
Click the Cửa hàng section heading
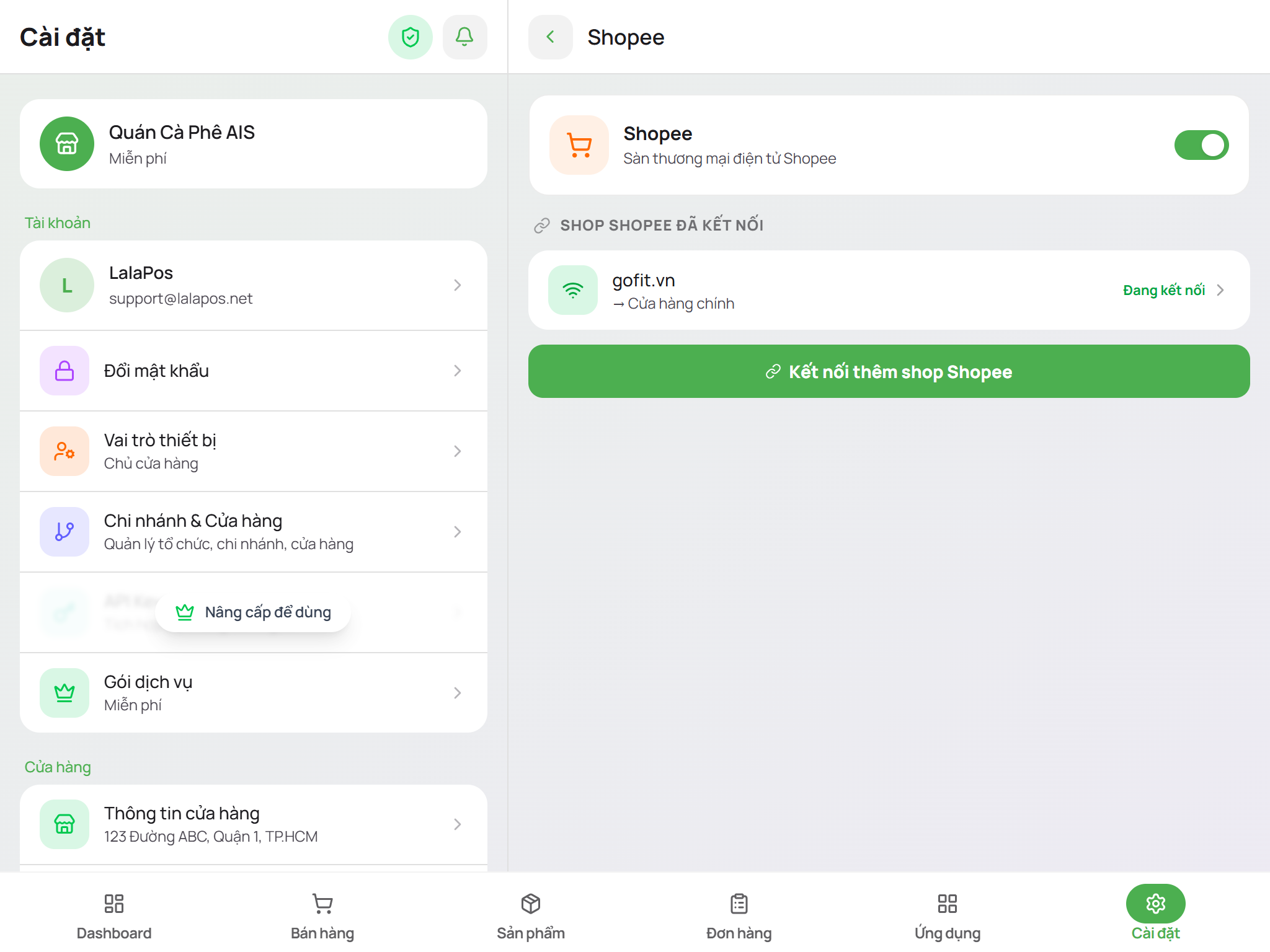click(58, 767)
